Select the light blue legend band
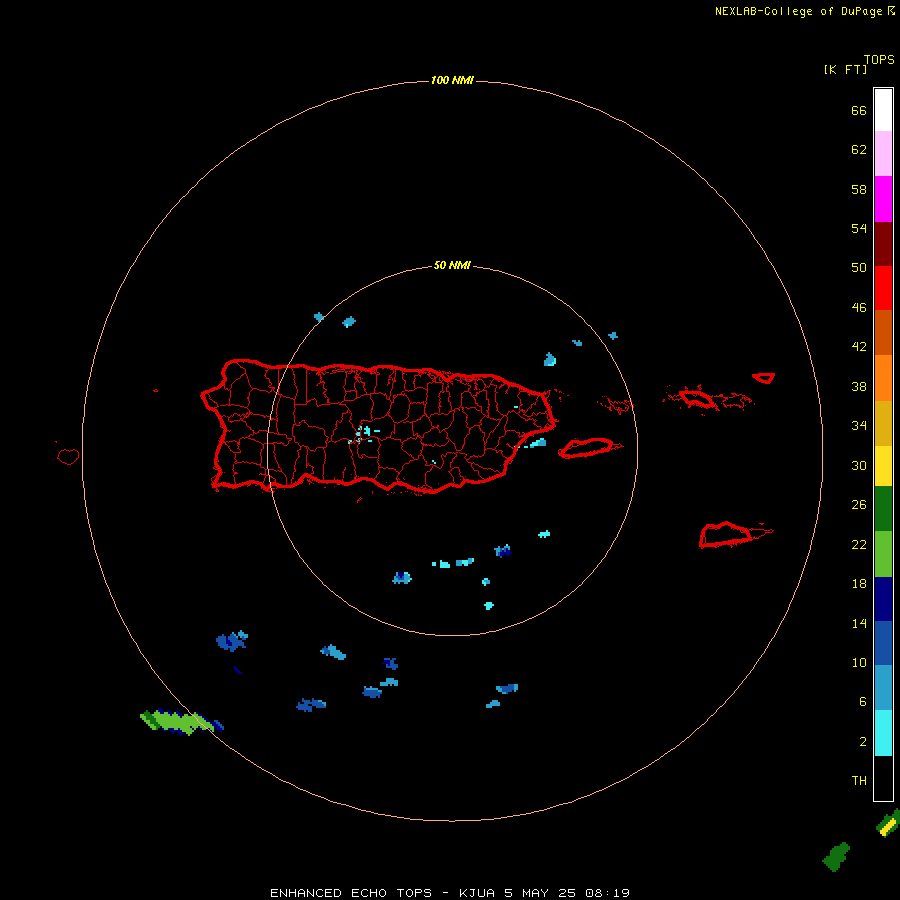 point(883,688)
